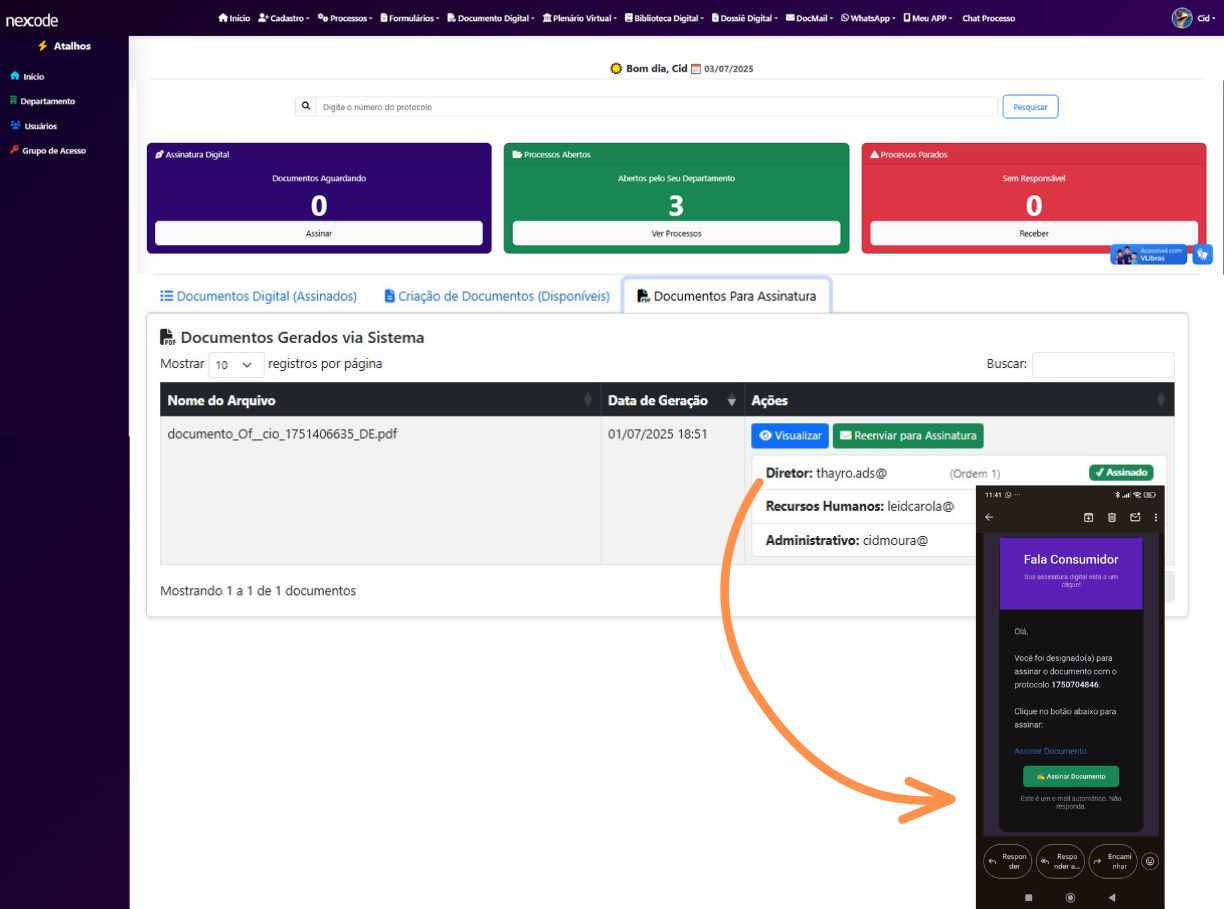This screenshot has height=909, width=1224.
Task: Click Reenviar para Assinatura button
Action: pos(908,436)
